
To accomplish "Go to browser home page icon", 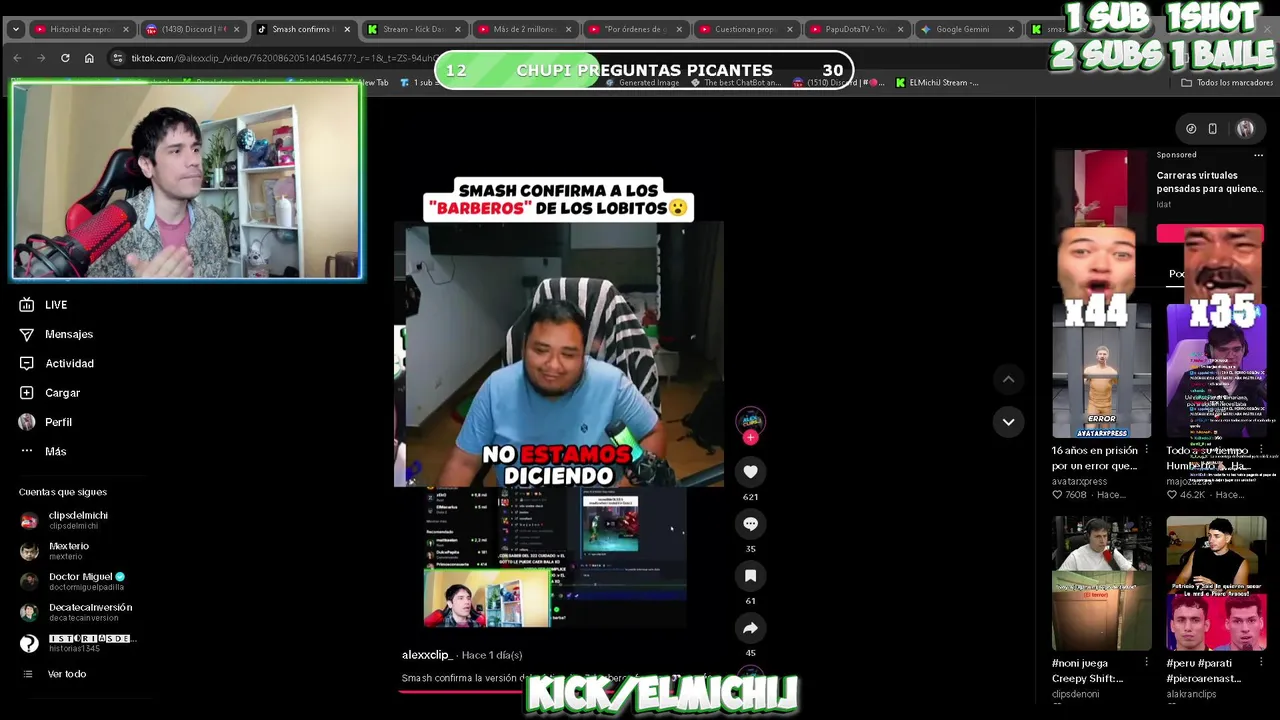I will pos(89,58).
